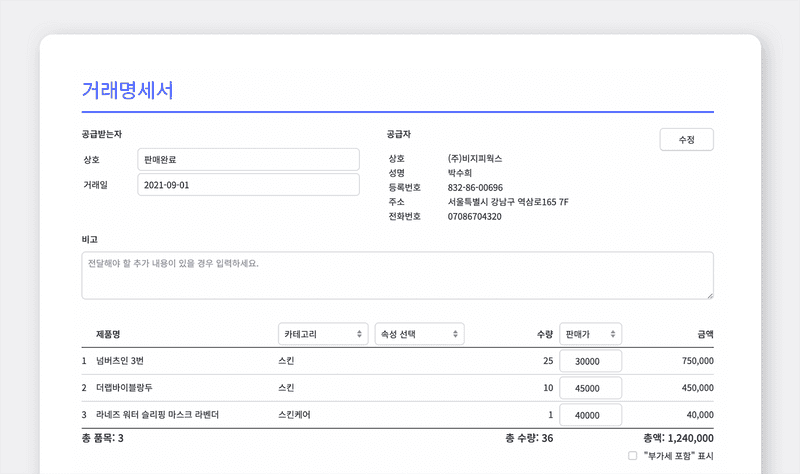
Task: Click the price field showing 40000
Action: pyautogui.click(x=591, y=415)
